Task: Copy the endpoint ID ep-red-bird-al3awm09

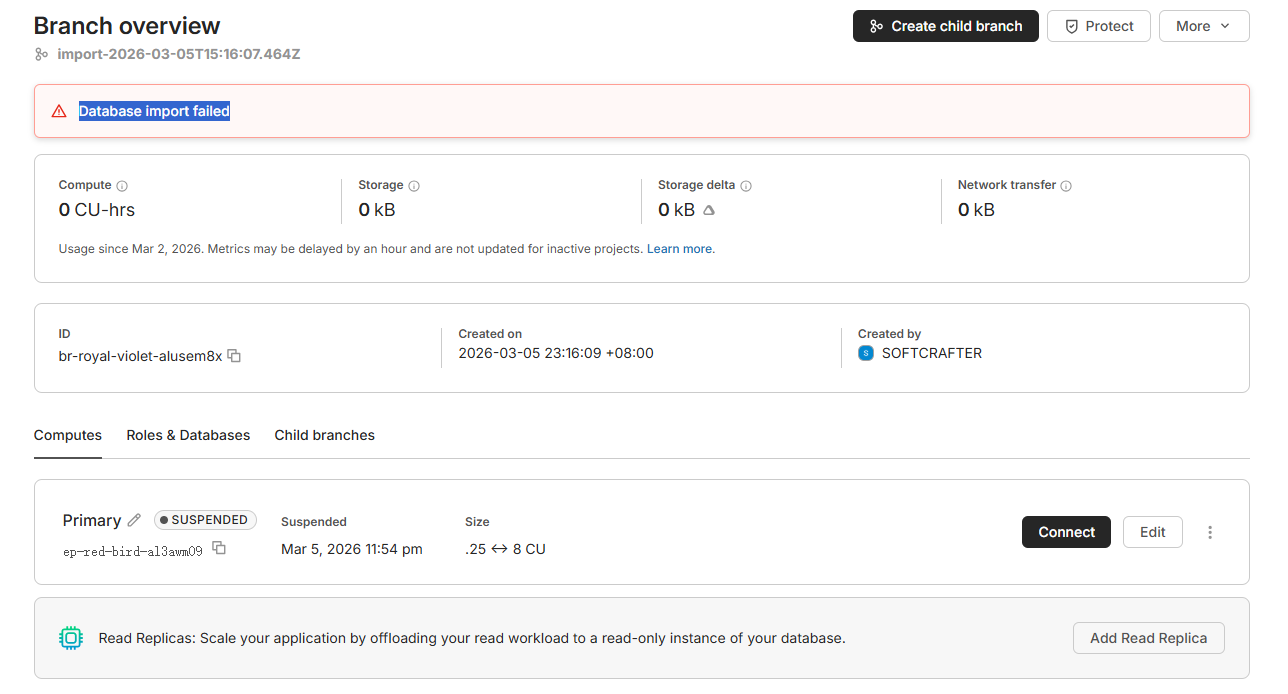Action: pyautogui.click(x=219, y=548)
